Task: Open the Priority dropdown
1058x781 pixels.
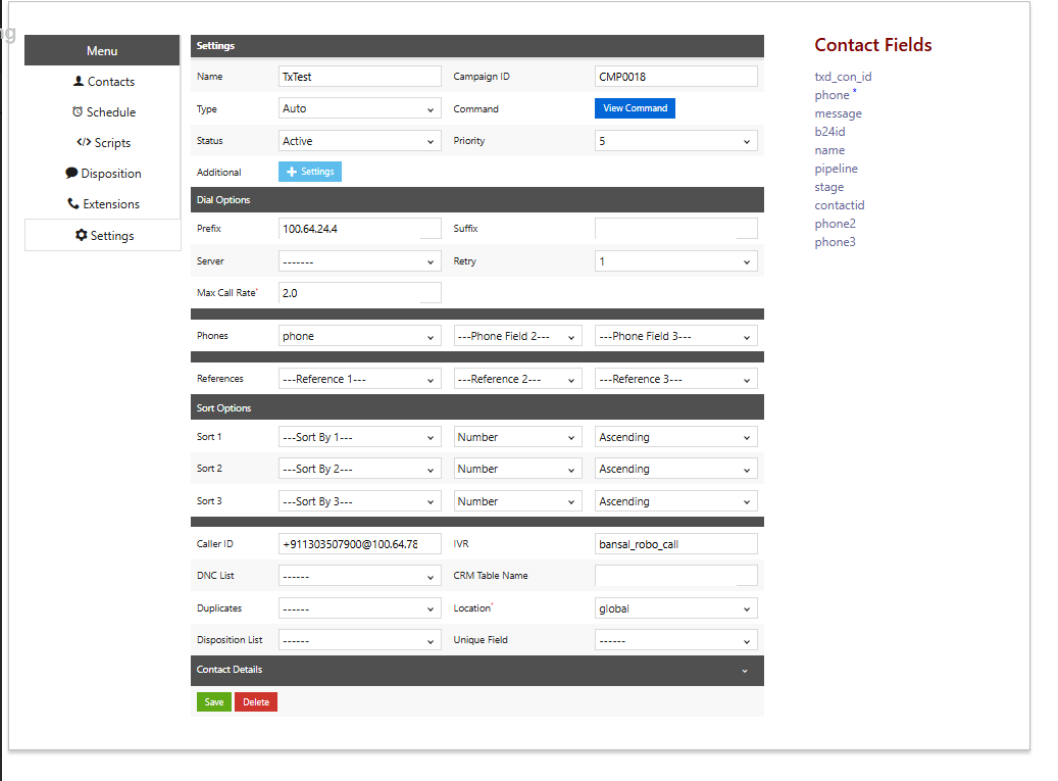Action: tap(675, 141)
